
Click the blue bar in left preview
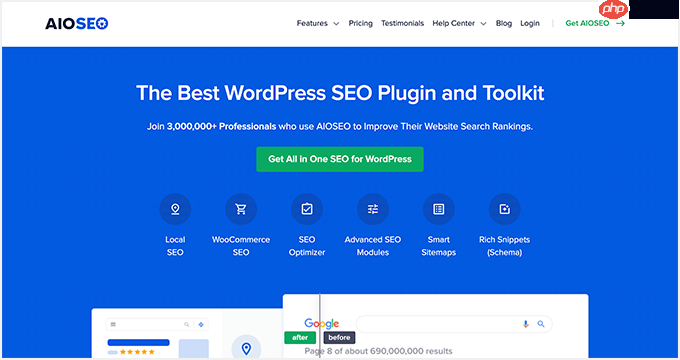138,342
